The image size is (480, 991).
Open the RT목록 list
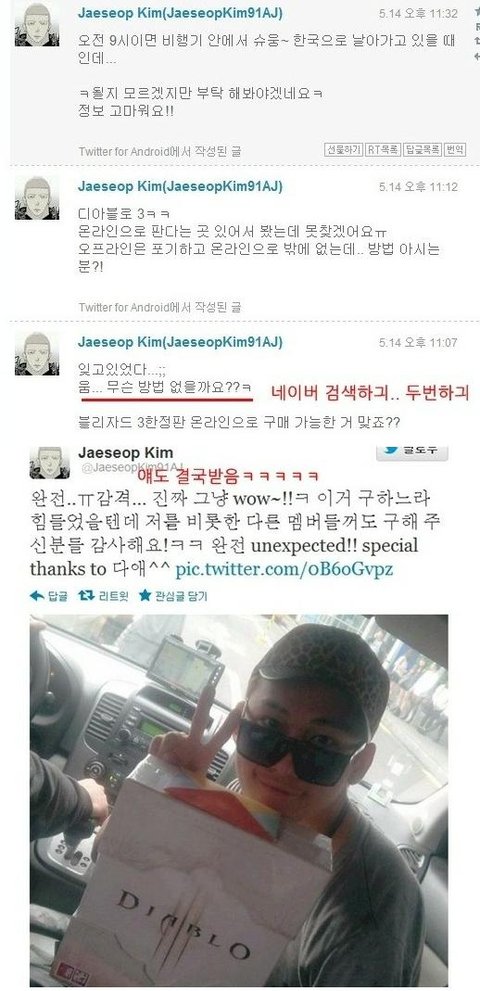click(383, 150)
